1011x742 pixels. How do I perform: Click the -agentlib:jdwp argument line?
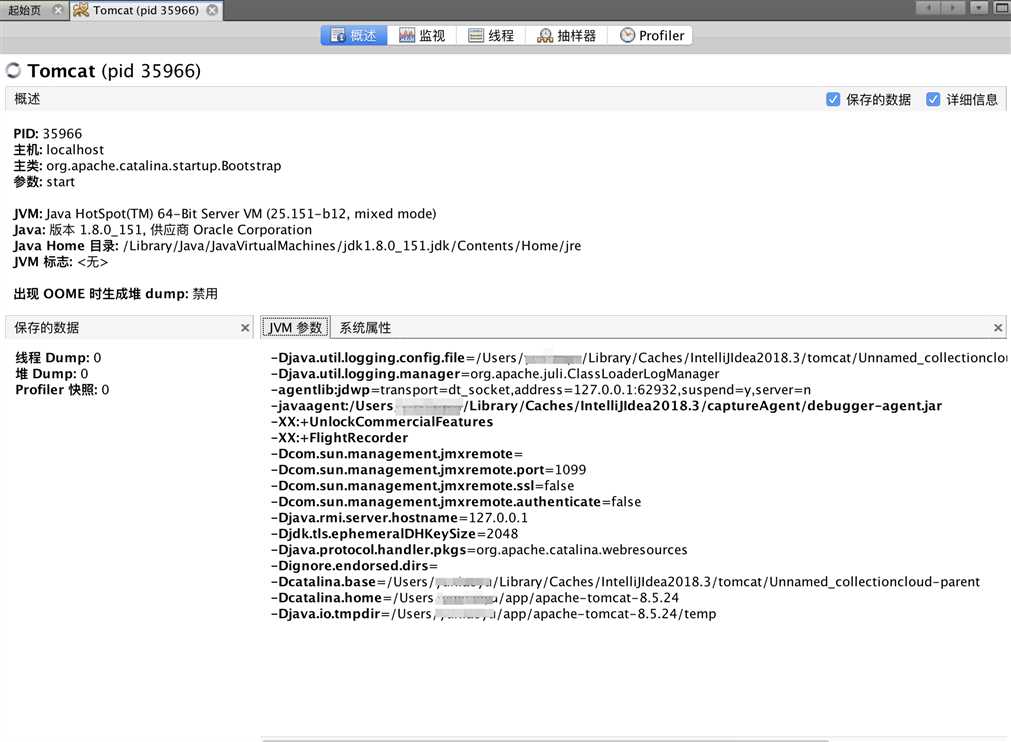[541, 390]
